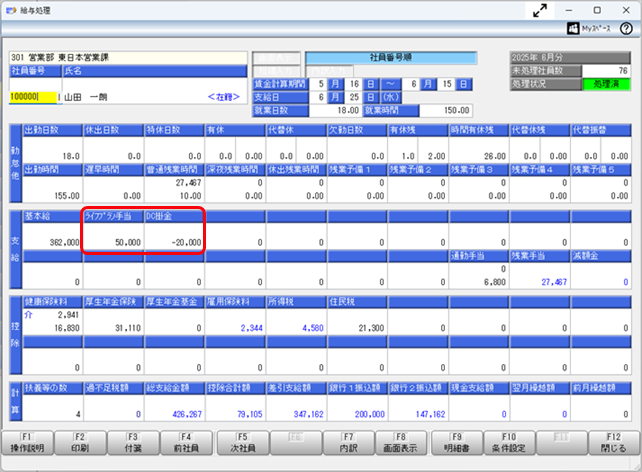Click 残業手当 value 27,467
642x472 pixels.
(554, 282)
